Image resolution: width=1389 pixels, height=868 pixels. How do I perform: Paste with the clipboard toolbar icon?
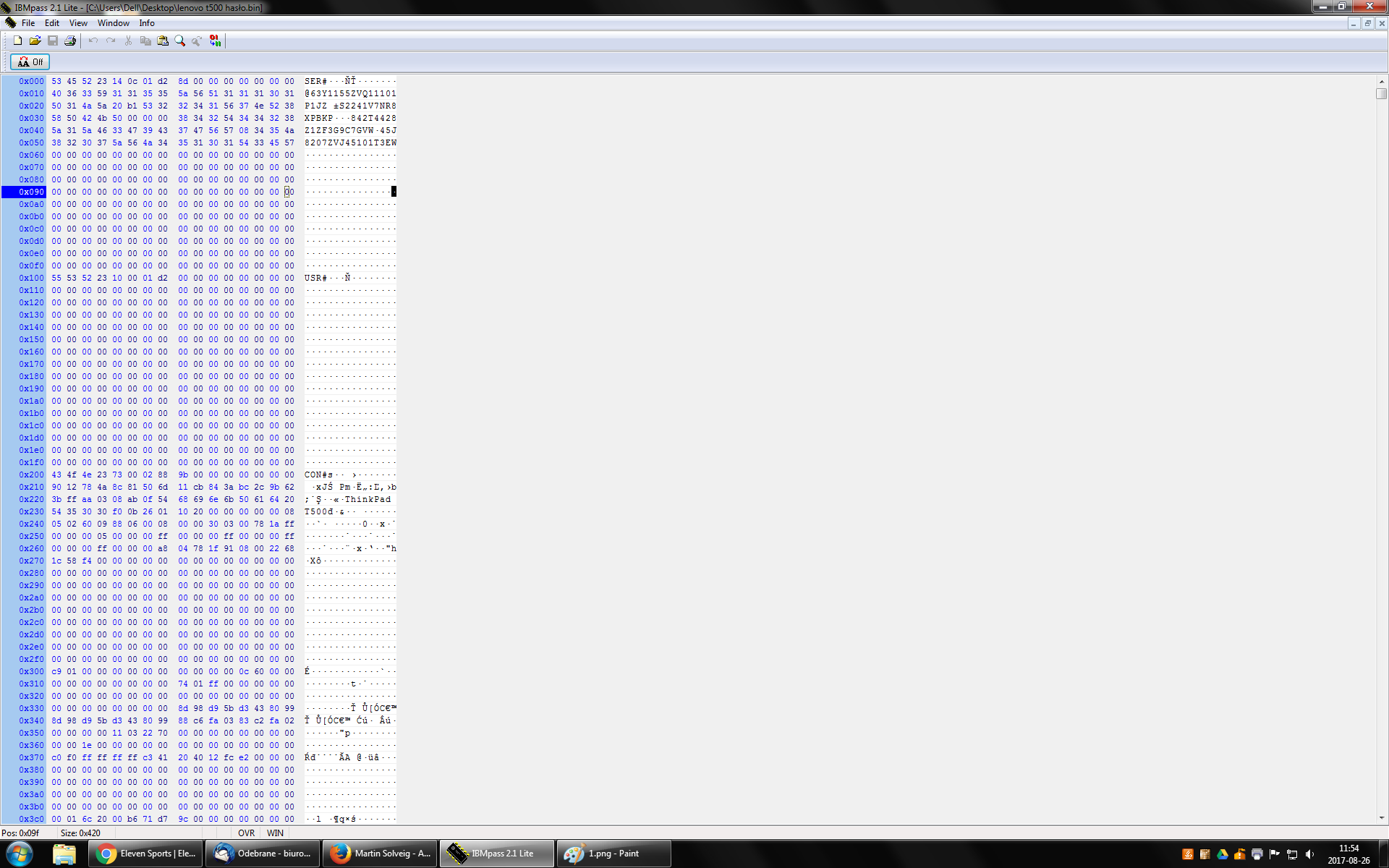coord(163,41)
